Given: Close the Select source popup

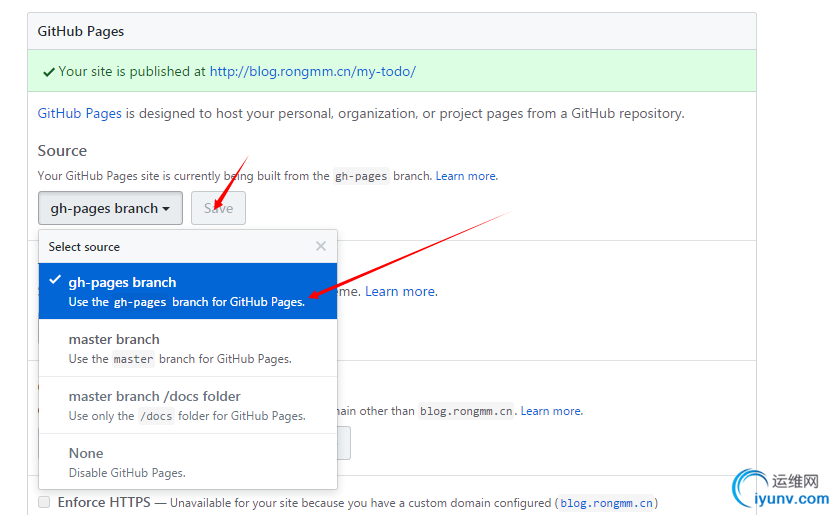Looking at the screenshot, I should coord(321,246).
